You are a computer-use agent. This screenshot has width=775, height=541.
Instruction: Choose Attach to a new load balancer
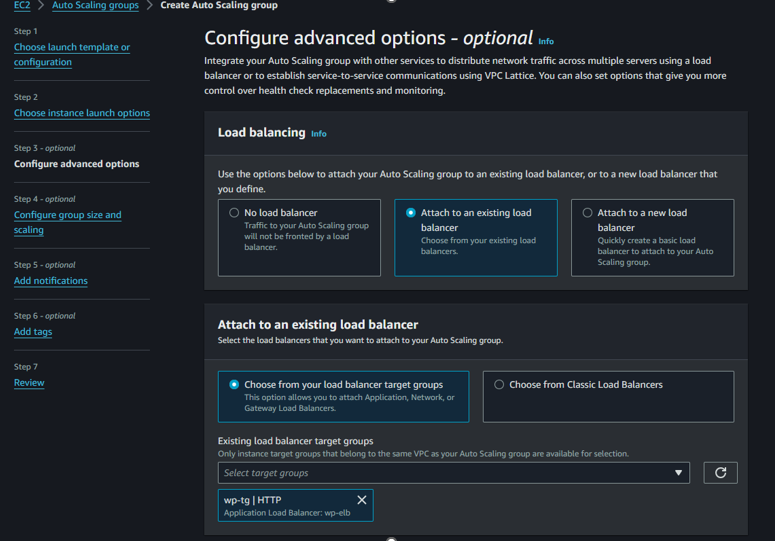[588, 213]
